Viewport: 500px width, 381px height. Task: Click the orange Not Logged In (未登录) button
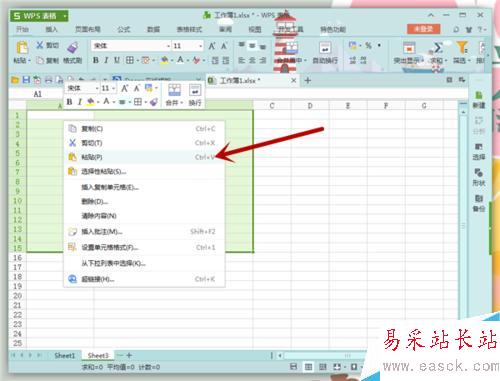coord(423,29)
